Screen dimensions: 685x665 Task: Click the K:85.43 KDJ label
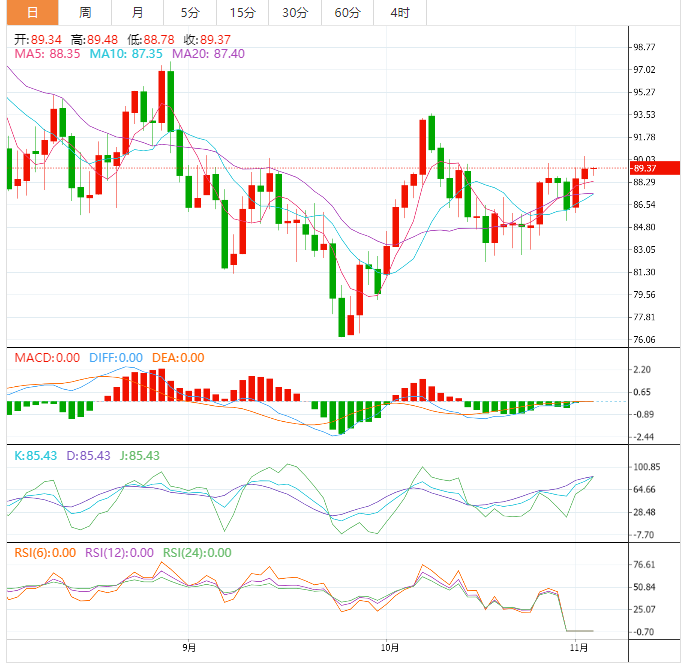[35, 455]
